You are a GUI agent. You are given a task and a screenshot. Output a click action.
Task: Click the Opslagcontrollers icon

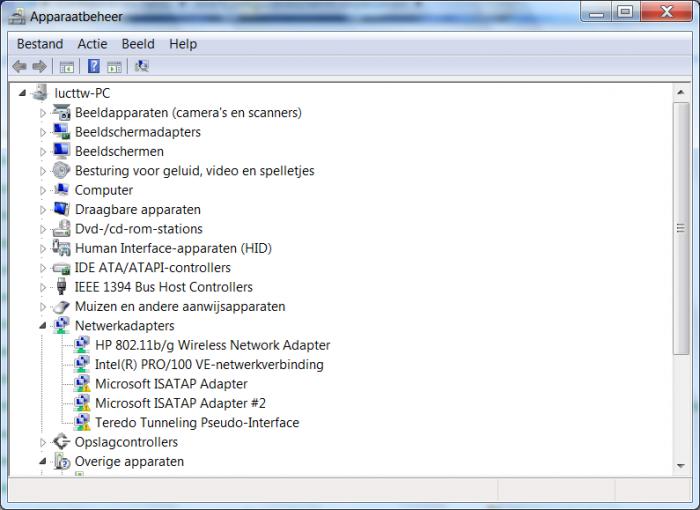tap(61, 442)
